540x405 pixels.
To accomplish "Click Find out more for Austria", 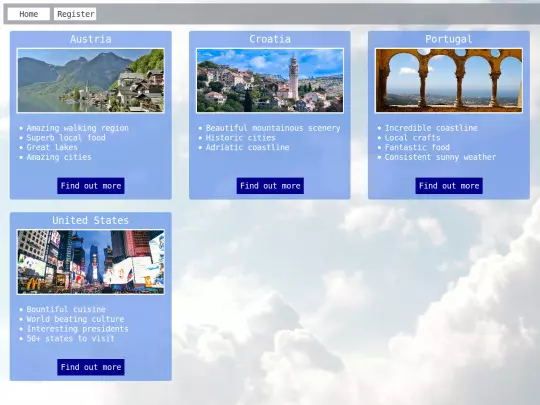I will tap(91, 186).
